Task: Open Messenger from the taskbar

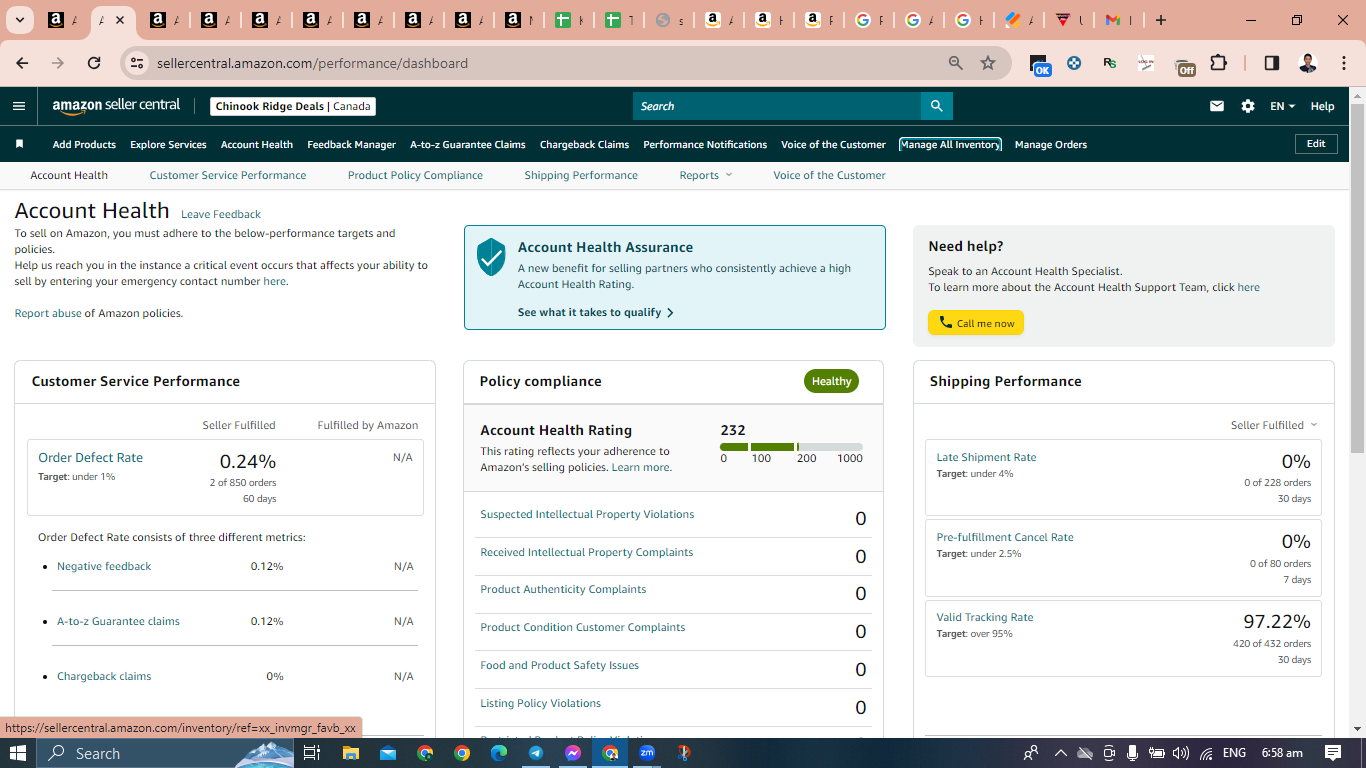Action: pyautogui.click(x=573, y=753)
